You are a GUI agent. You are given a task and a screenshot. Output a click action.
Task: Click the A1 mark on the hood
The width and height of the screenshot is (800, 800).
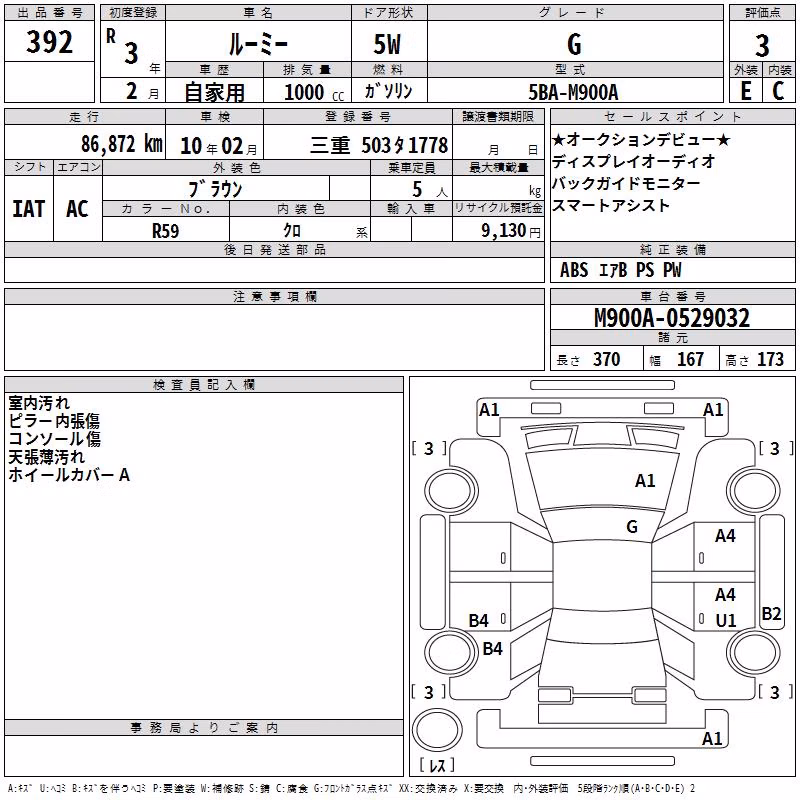(x=645, y=480)
